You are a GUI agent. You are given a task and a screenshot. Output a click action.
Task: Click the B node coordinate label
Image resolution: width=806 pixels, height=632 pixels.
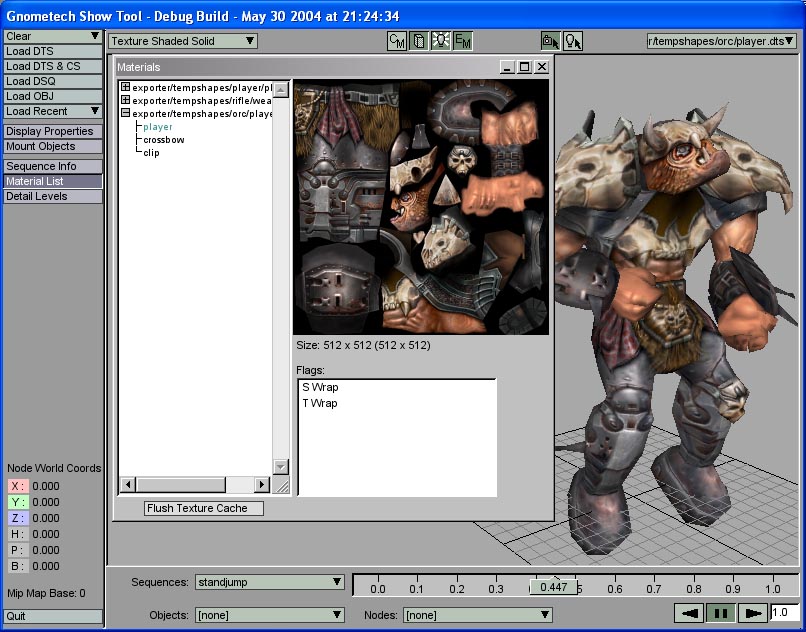click(x=18, y=566)
